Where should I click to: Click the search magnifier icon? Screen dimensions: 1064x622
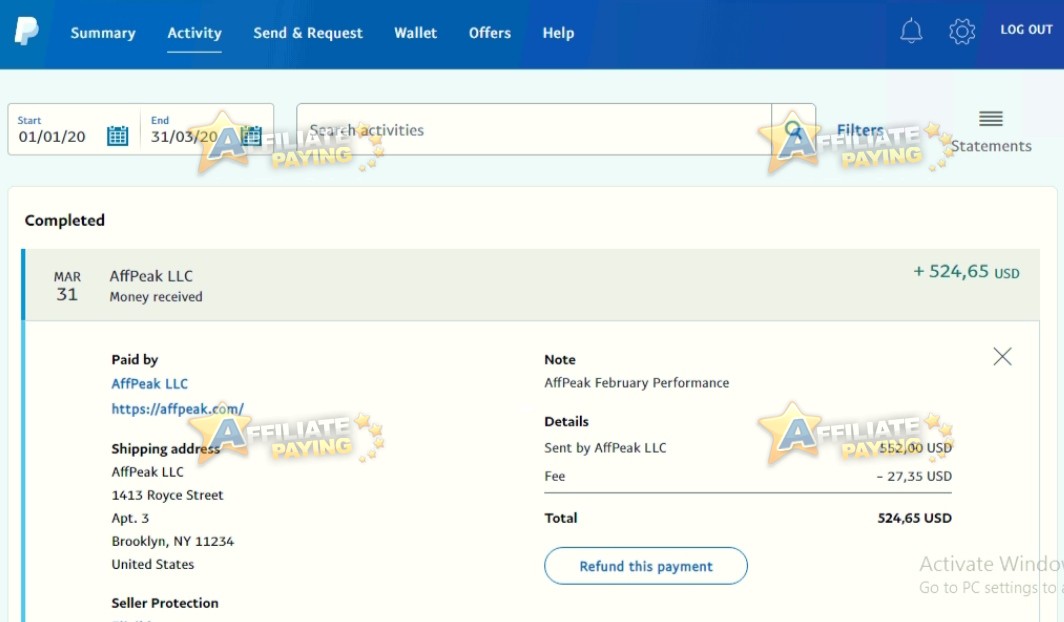point(793,129)
